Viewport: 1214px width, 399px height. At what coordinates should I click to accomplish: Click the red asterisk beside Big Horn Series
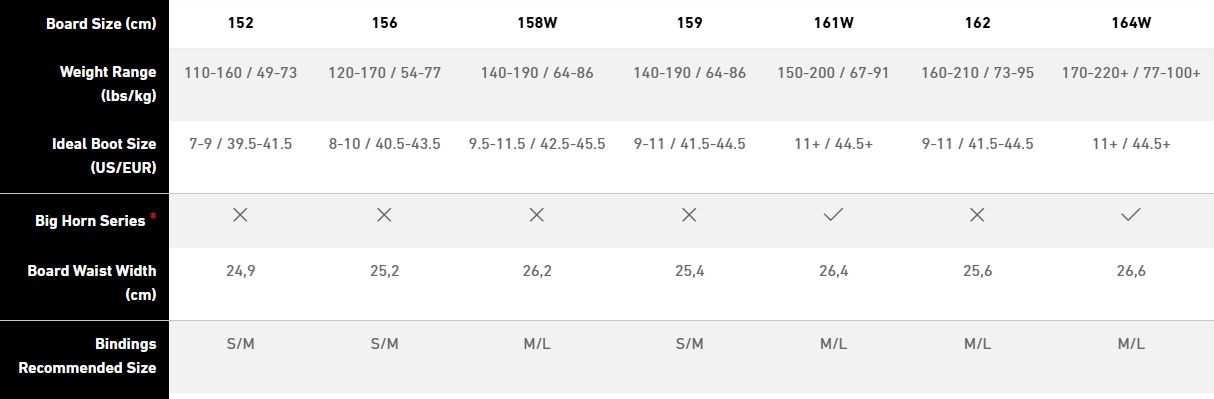(x=153, y=217)
